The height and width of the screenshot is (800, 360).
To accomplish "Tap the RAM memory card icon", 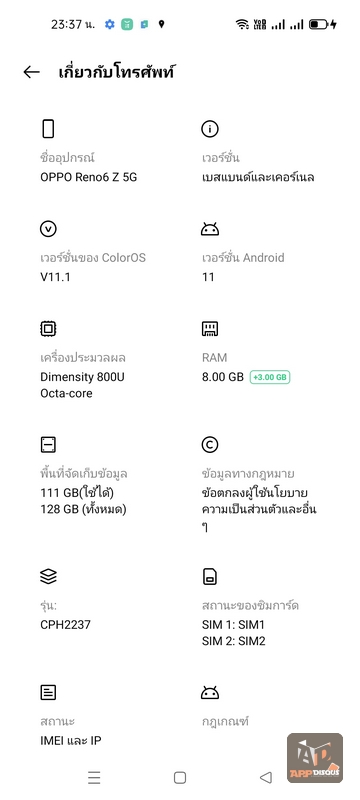I will tap(210, 329).
